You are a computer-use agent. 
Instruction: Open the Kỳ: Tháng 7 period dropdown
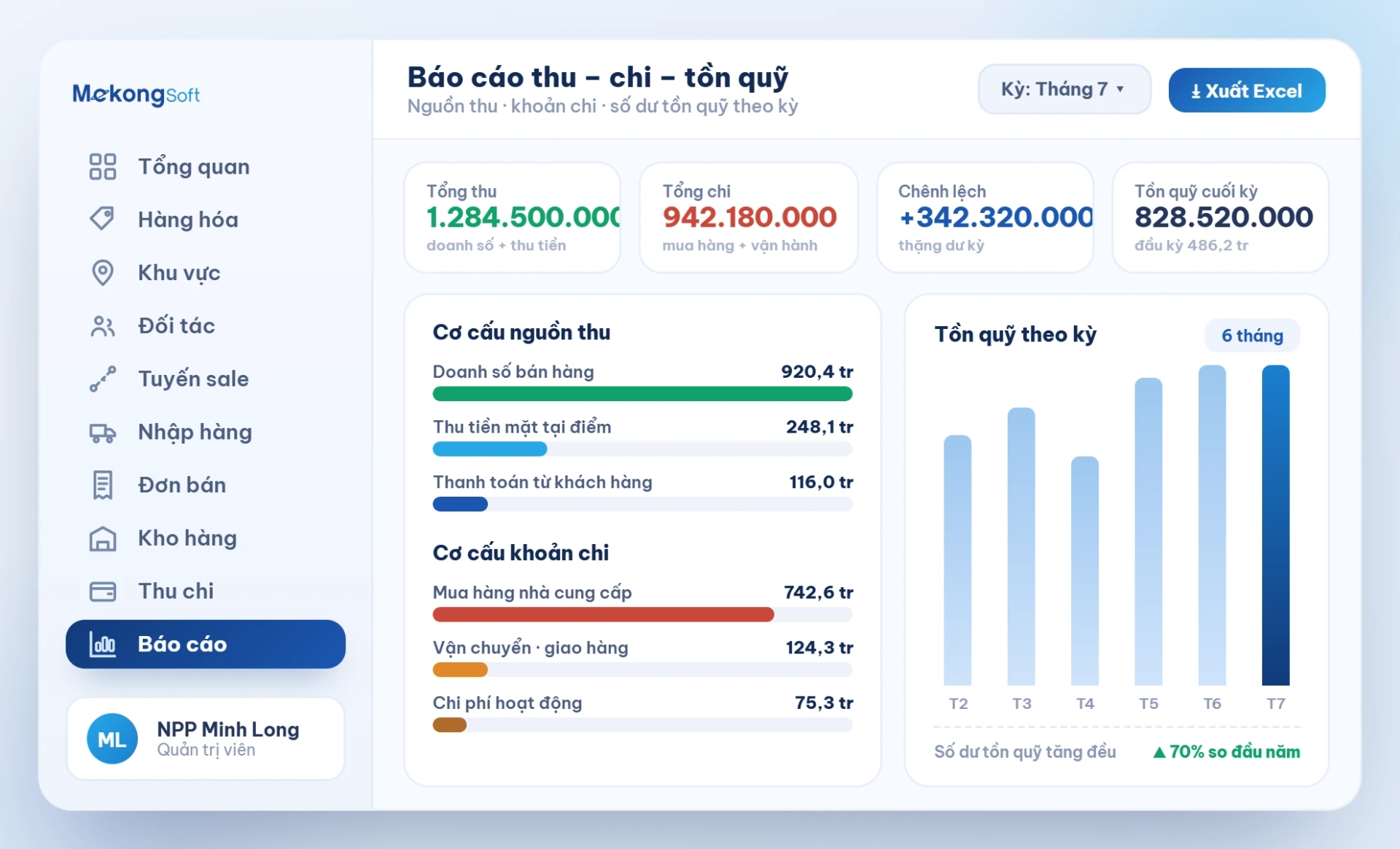pyautogui.click(x=1064, y=89)
